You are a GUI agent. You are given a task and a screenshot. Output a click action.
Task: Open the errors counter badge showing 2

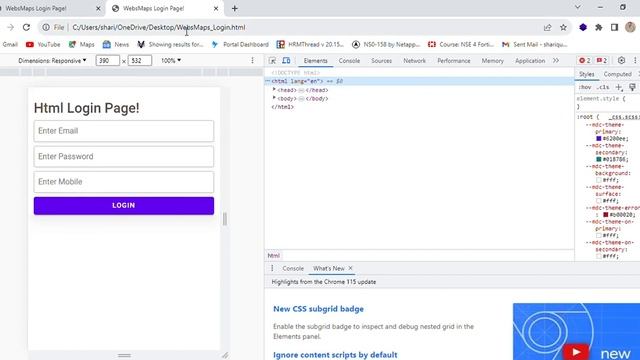584,60
